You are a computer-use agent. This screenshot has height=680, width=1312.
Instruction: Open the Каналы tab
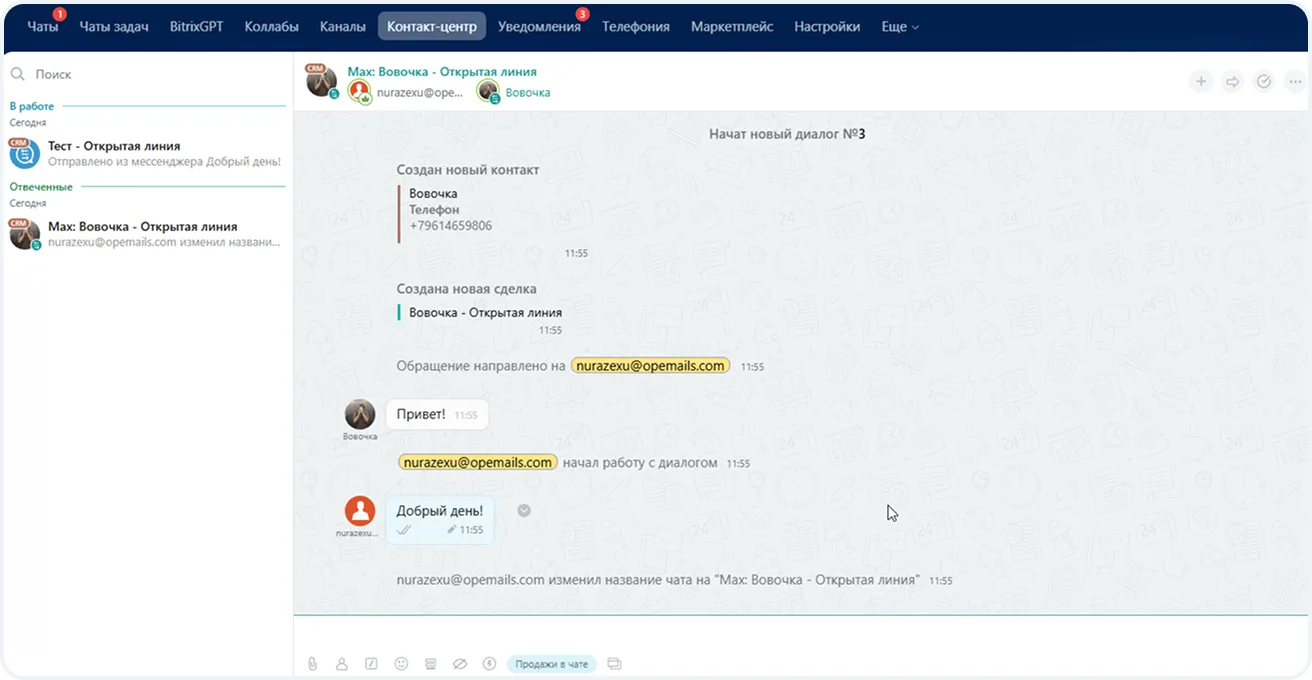[x=343, y=27]
